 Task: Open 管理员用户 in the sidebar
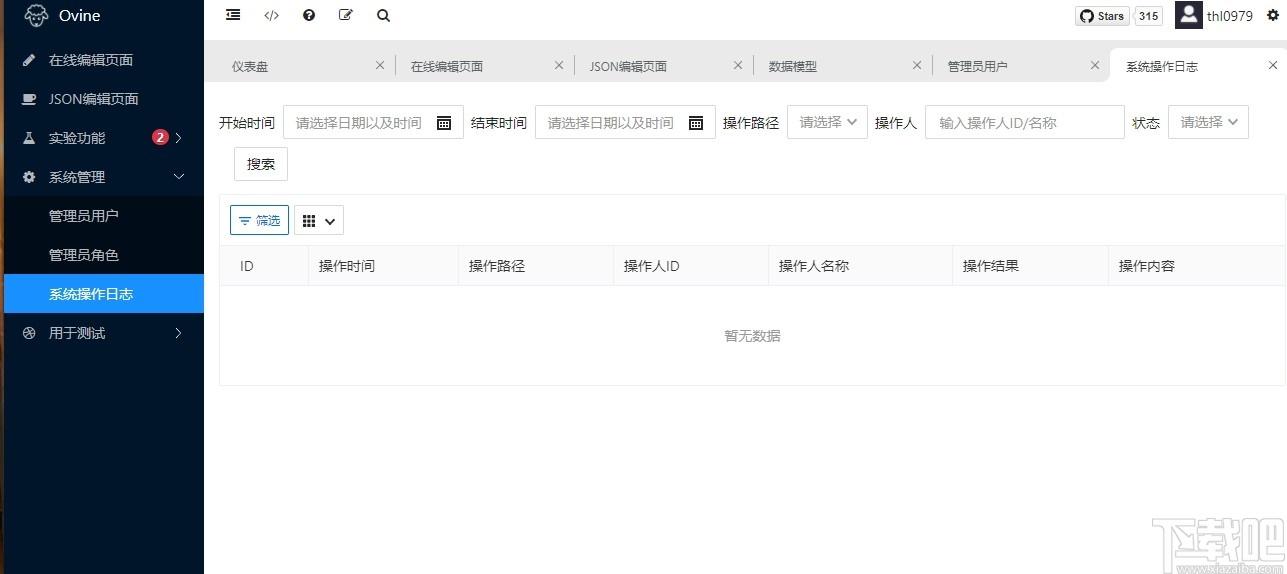coord(102,216)
